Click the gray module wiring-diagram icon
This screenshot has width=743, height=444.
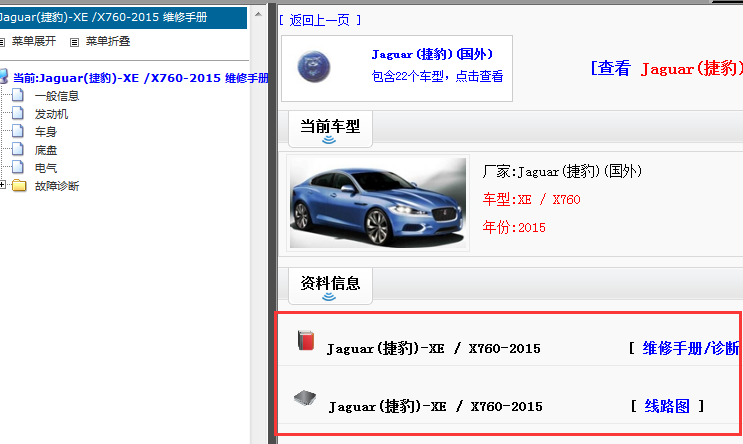pos(305,398)
